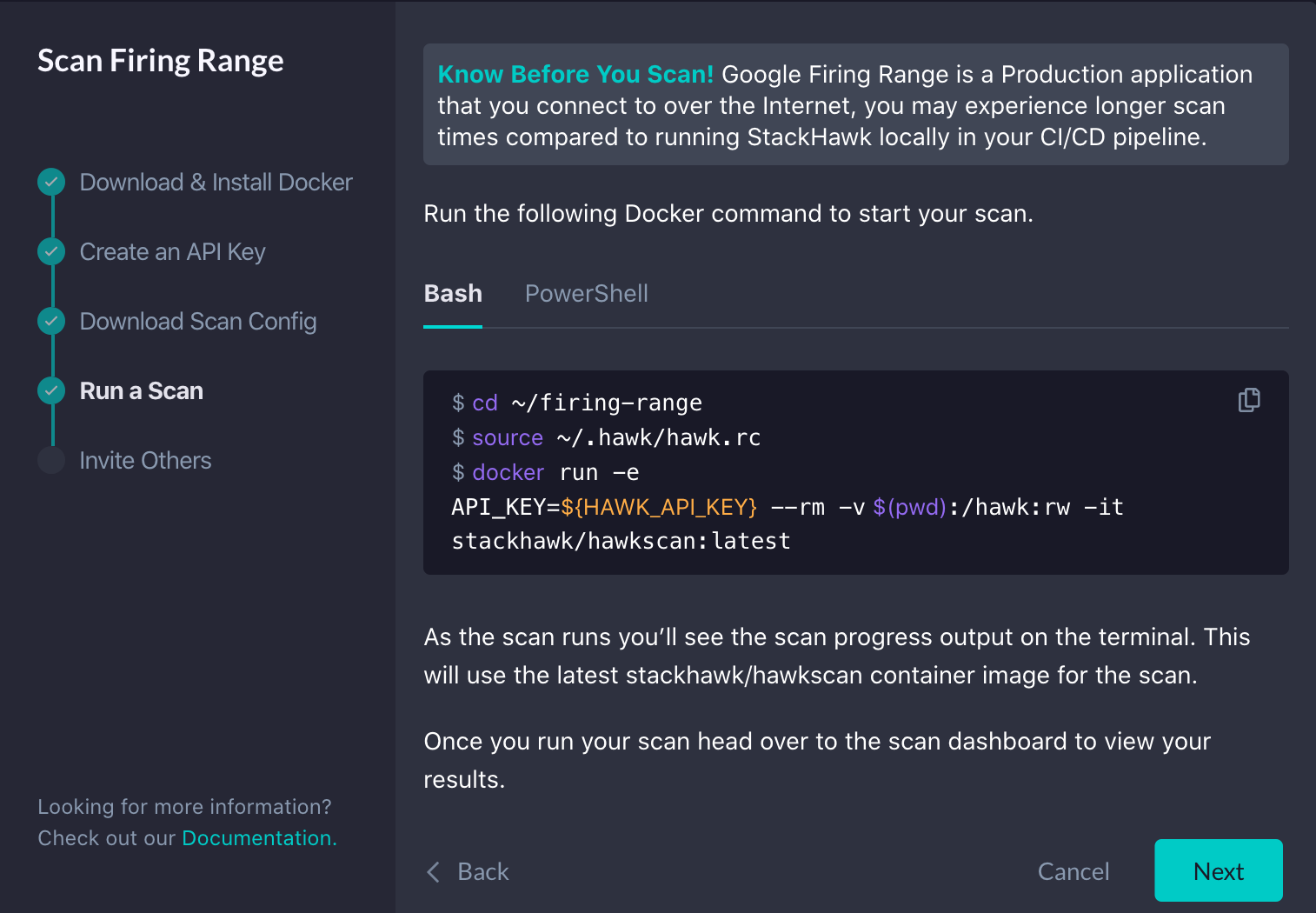Open the Download Scan Config step
Viewport: 1316px width, 913px height.
tap(197, 322)
